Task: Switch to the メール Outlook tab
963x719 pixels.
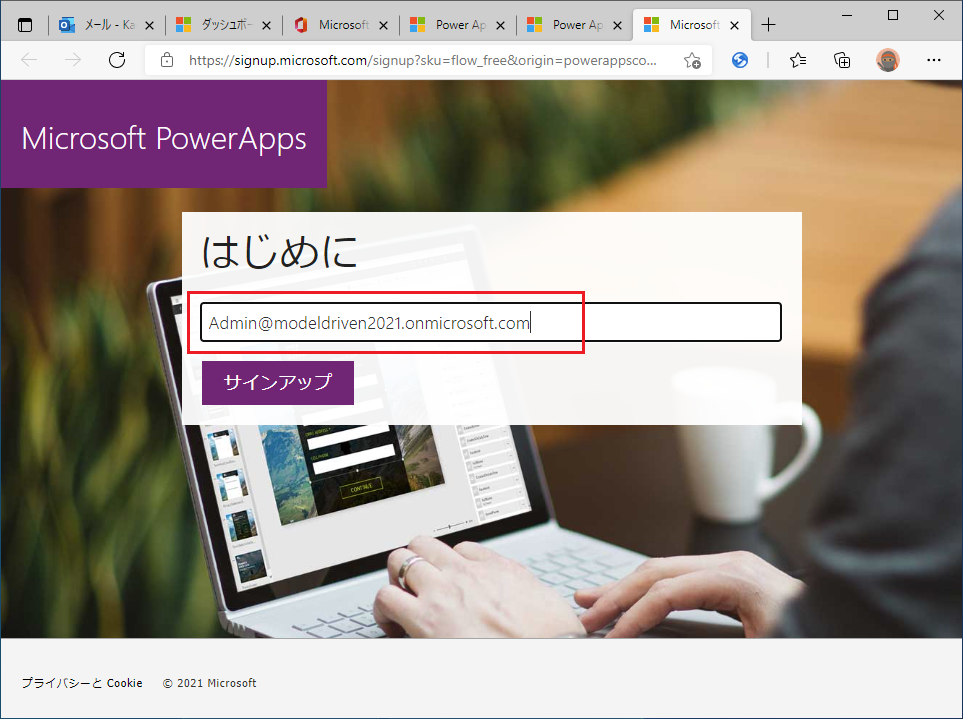Action: [x=104, y=25]
